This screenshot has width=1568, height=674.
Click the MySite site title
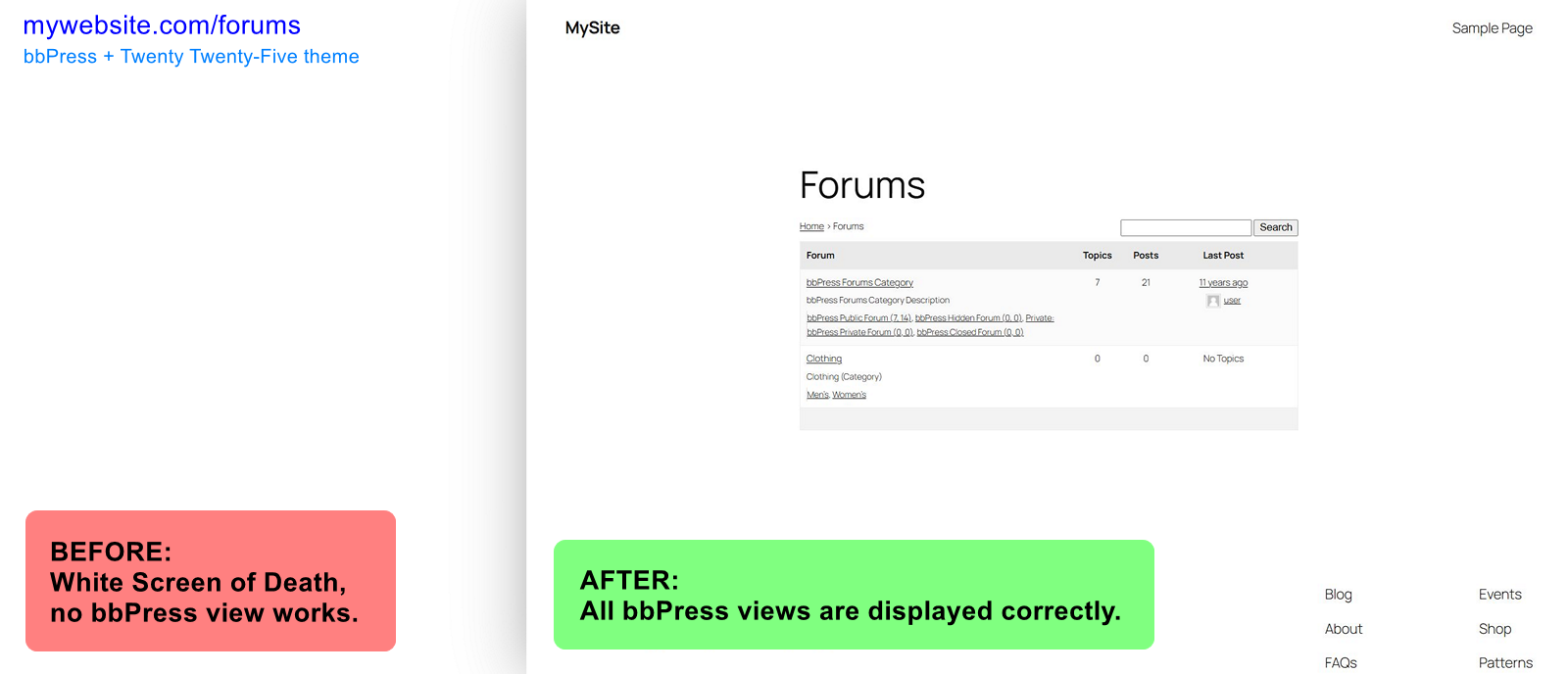592,28
